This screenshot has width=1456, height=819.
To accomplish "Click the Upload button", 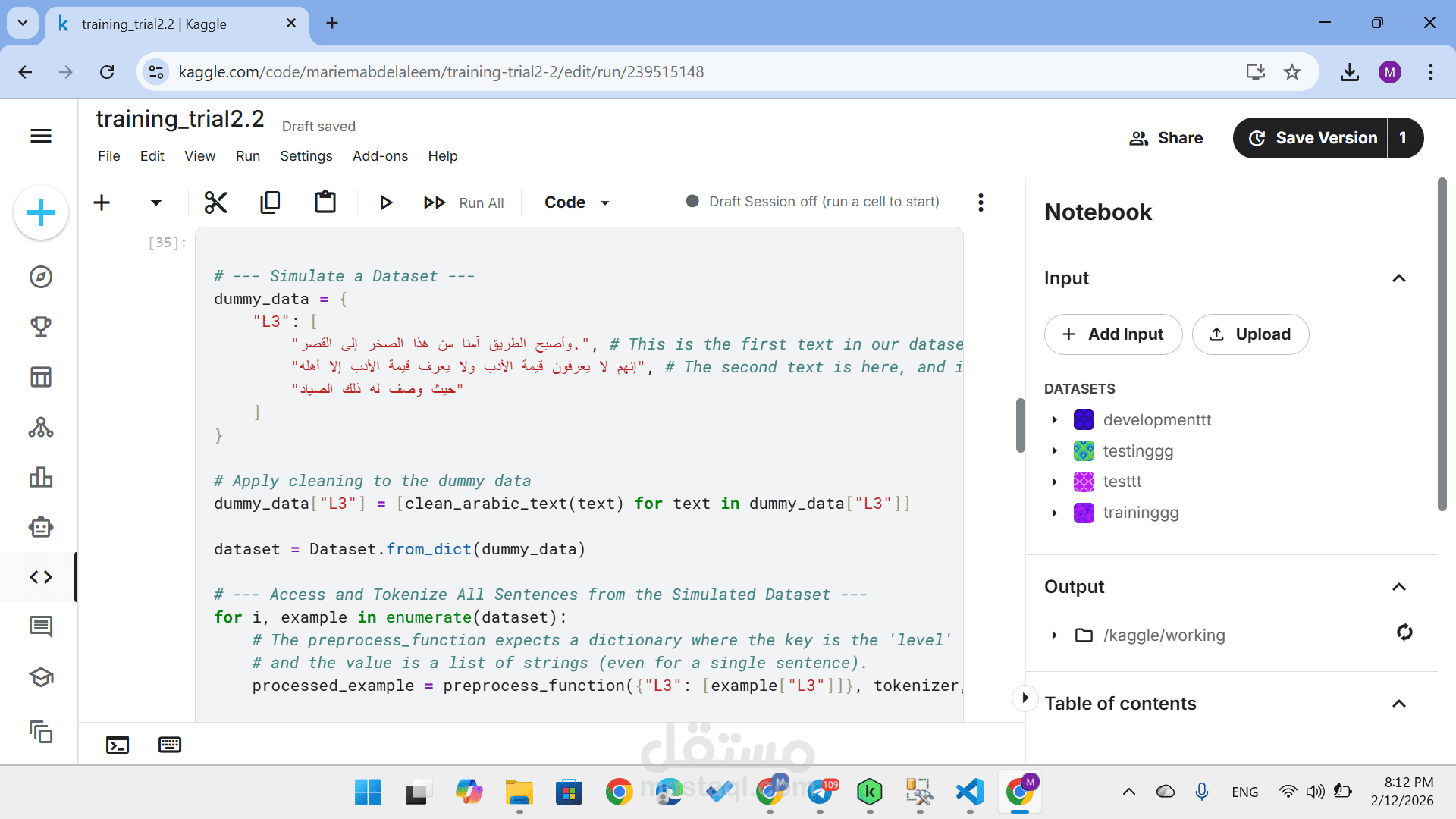I will coord(1250,334).
